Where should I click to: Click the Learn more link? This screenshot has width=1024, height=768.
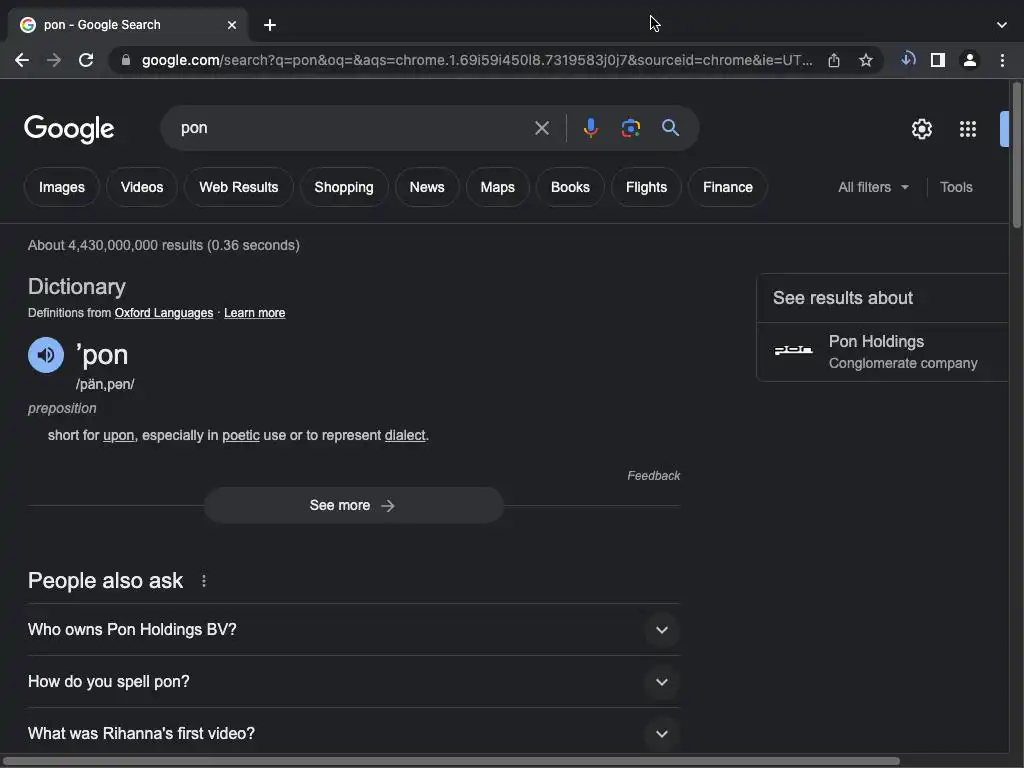pos(255,313)
